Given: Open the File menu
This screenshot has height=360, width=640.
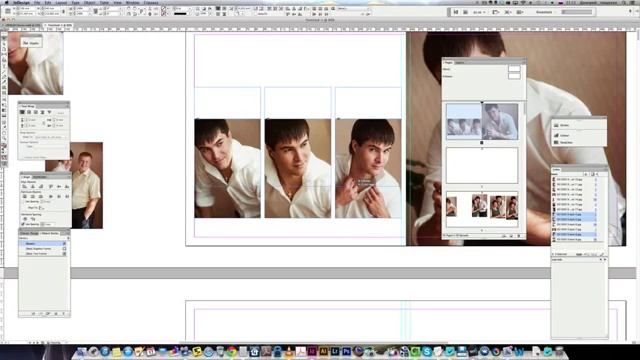Looking at the screenshot, I should (x=37, y=2).
